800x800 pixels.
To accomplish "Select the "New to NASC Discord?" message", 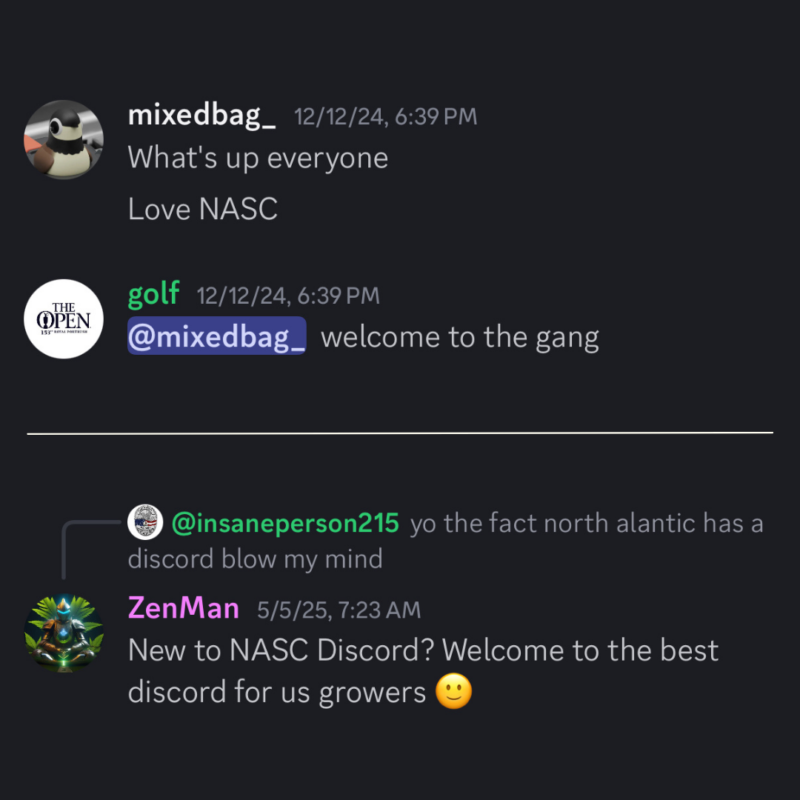I will [x=423, y=671].
